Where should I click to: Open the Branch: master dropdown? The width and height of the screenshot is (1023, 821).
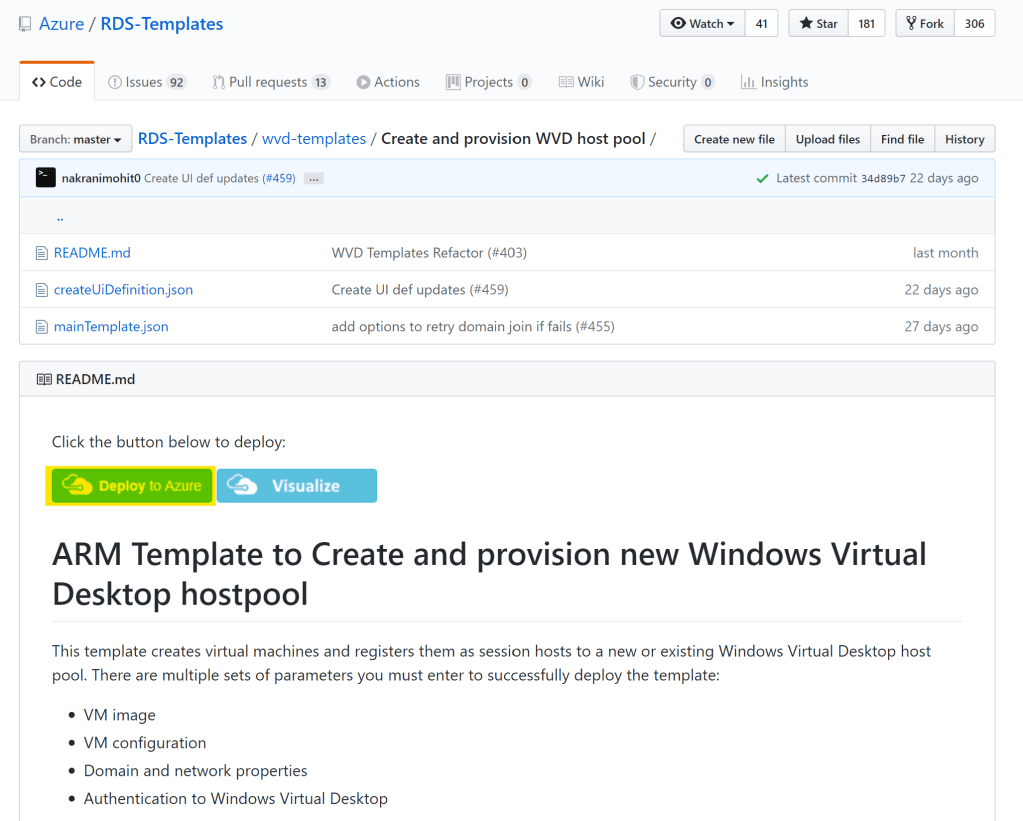tap(76, 140)
